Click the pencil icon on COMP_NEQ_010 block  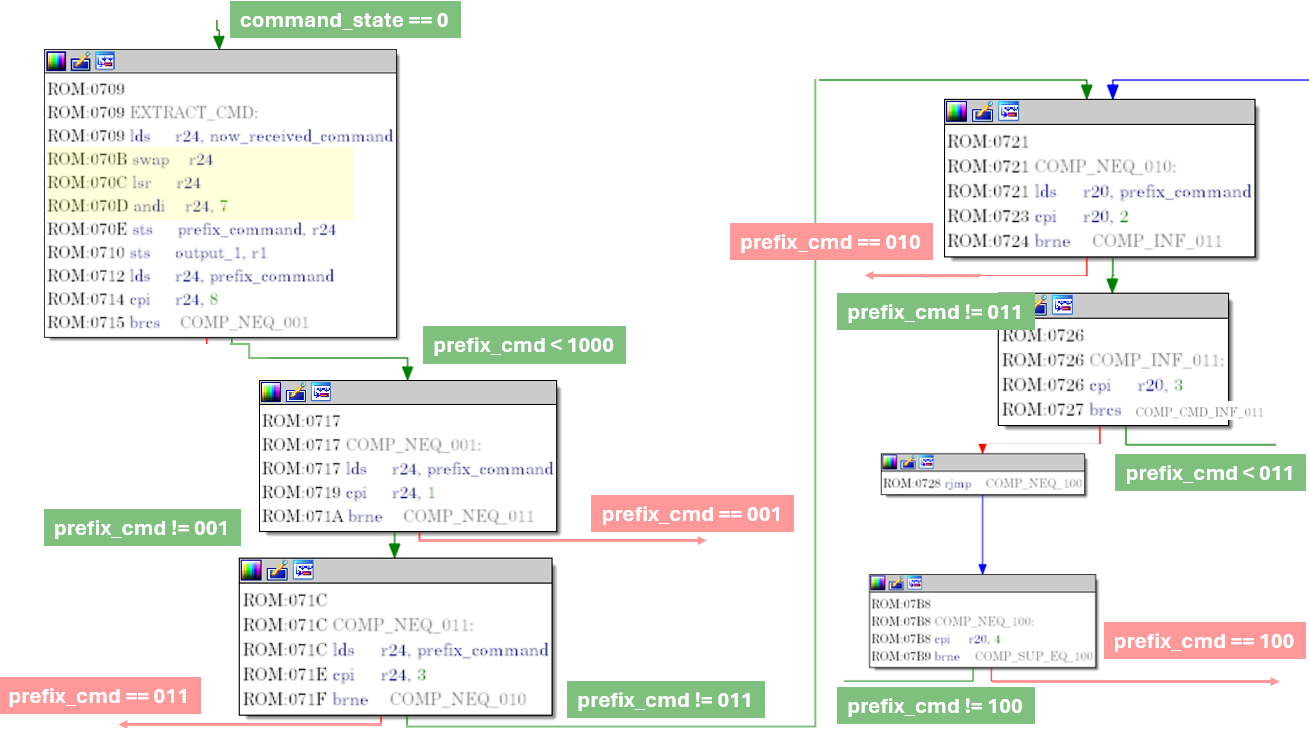pyautogui.click(x=983, y=112)
